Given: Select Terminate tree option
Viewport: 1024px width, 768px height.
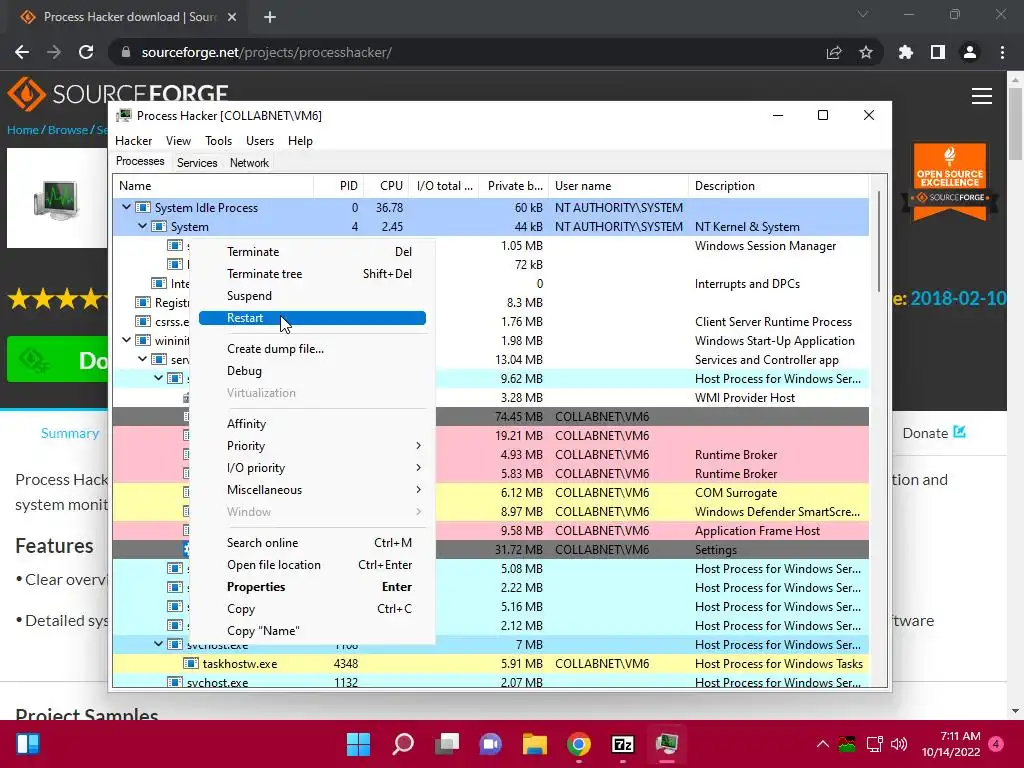Looking at the screenshot, I should (x=312, y=274).
